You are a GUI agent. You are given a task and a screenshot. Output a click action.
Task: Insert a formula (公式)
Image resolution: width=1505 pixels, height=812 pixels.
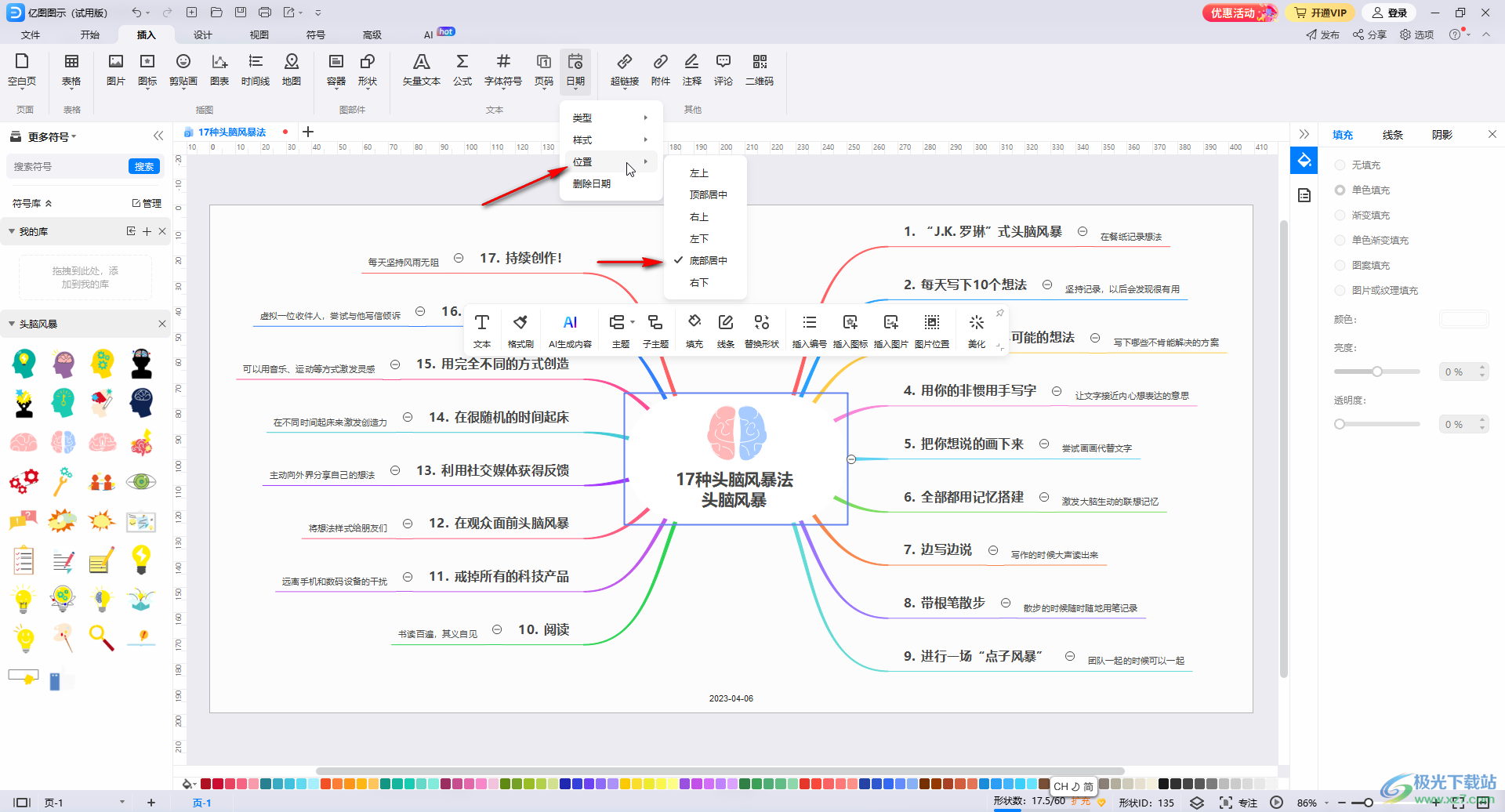[462, 70]
